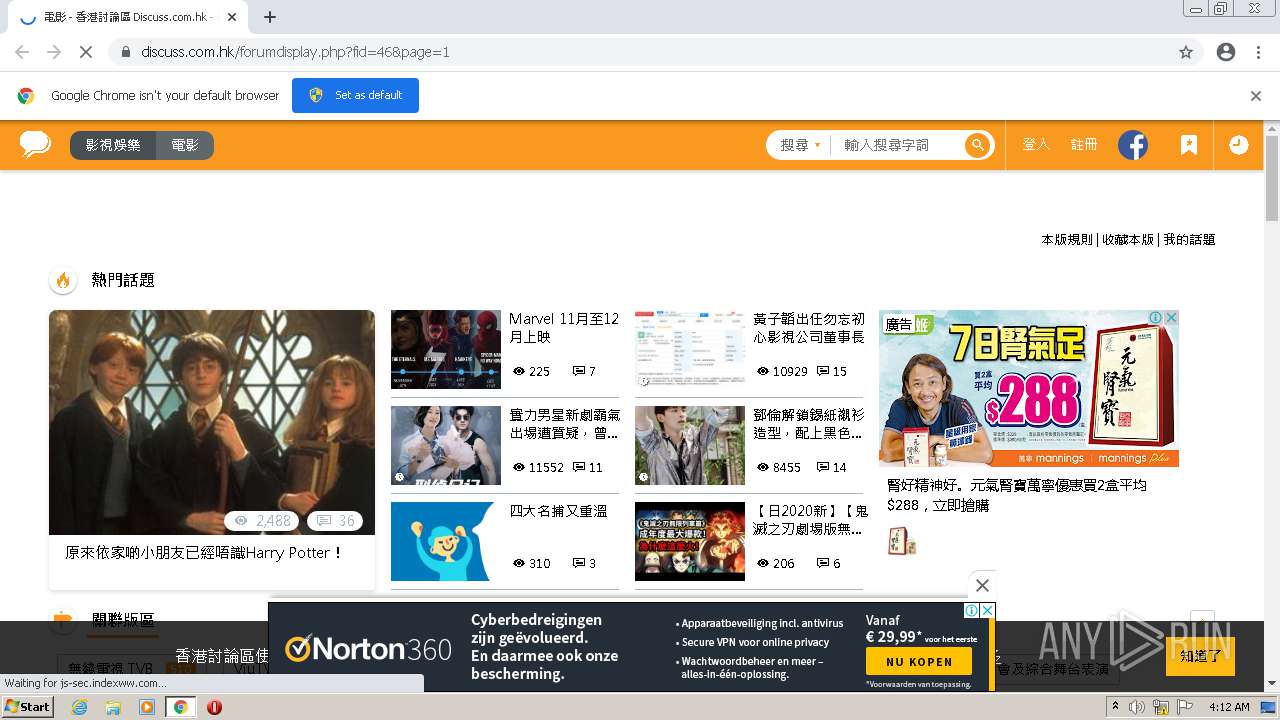Click the volume icon in system tray
The height and width of the screenshot is (720, 1280).
tap(1138, 707)
